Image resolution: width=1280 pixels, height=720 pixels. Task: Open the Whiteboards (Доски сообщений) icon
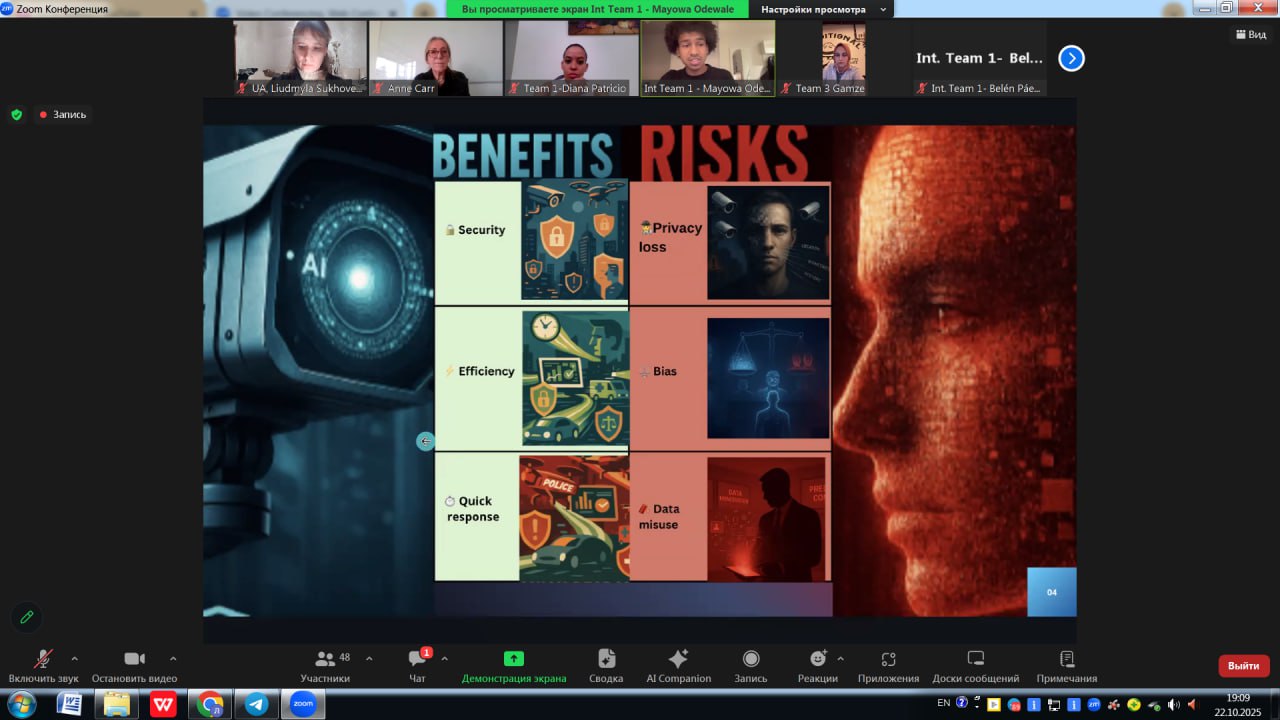[x=975, y=659]
